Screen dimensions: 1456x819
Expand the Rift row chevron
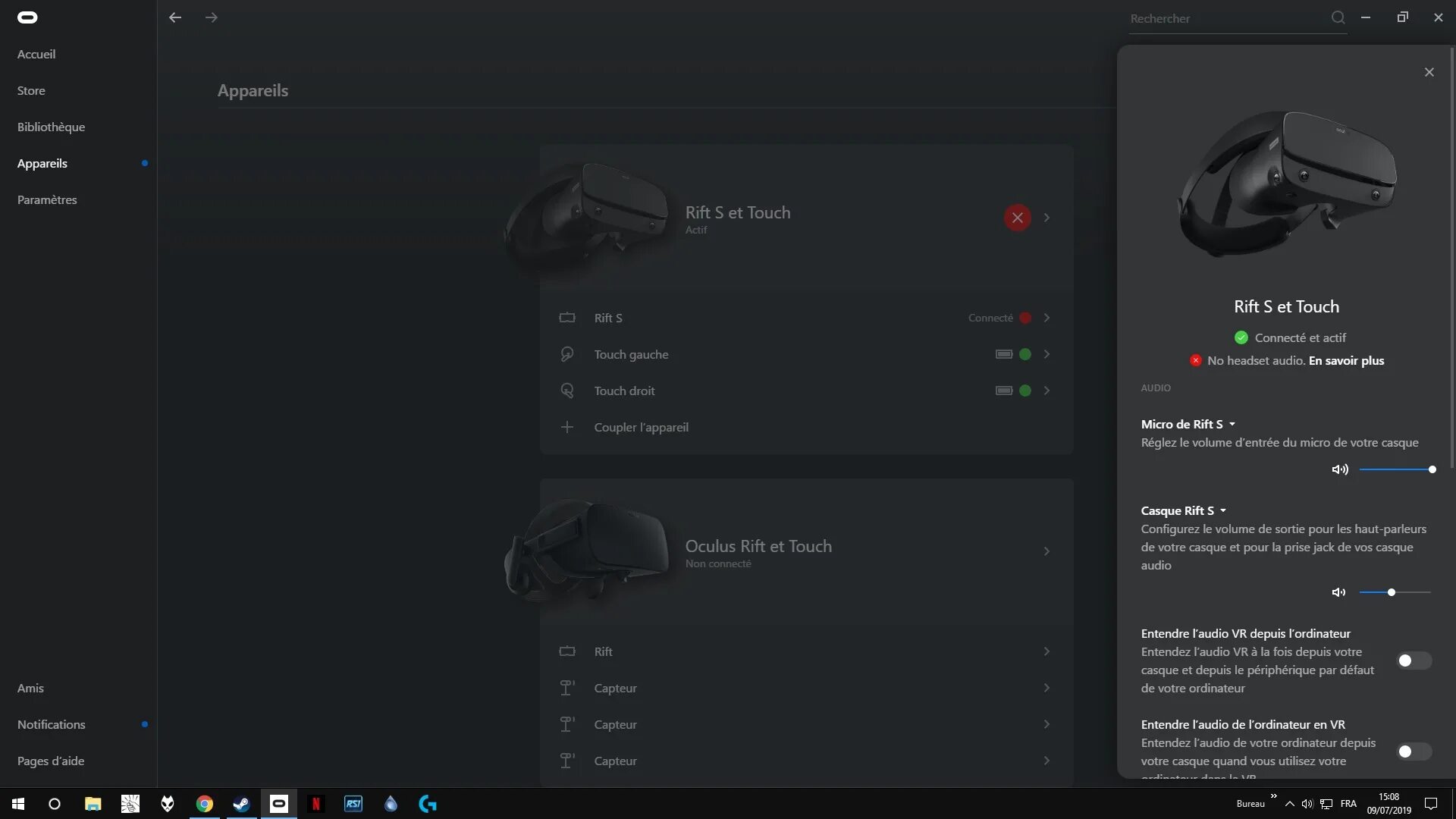coord(1046,651)
